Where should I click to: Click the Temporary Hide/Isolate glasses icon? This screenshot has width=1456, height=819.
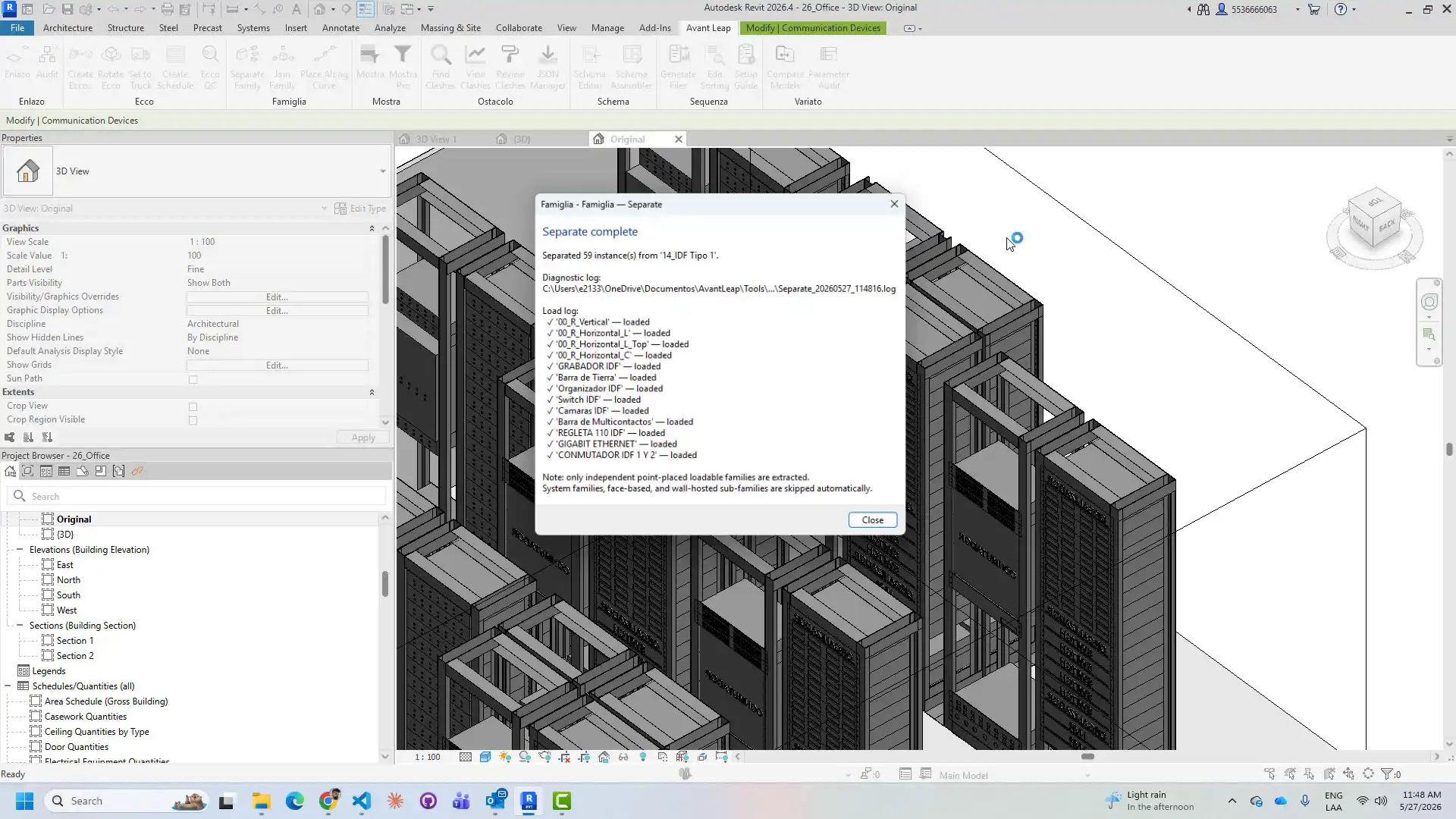[623, 757]
